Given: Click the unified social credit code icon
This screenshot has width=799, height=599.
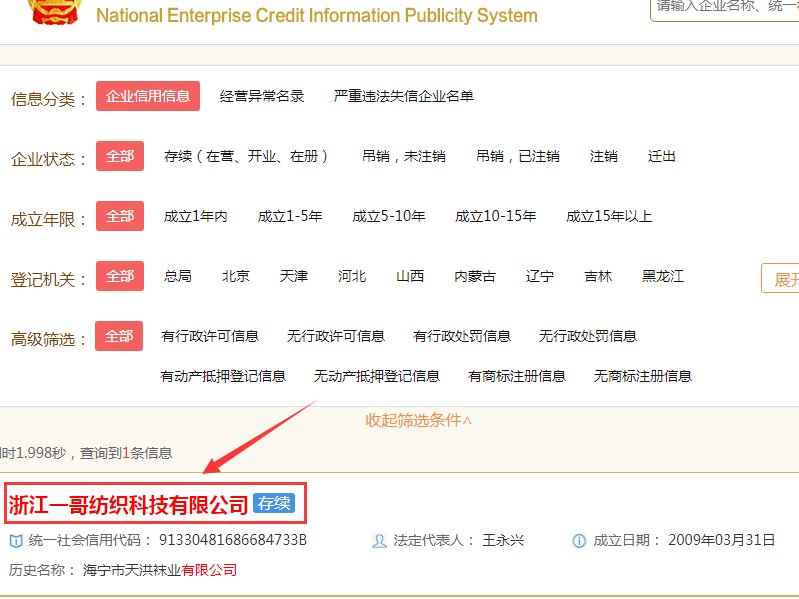Looking at the screenshot, I should click(16, 540).
